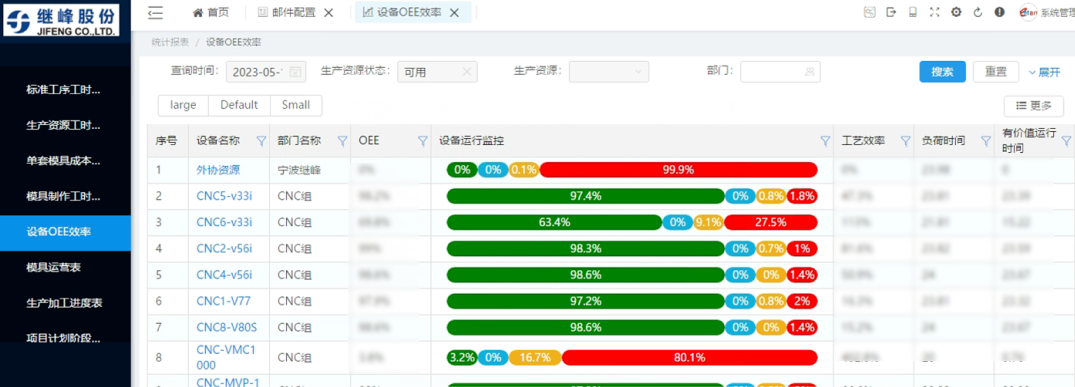Viewport: 1075px width, 387px height.
Task: Click the blue 搜索 button
Action: click(943, 72)
